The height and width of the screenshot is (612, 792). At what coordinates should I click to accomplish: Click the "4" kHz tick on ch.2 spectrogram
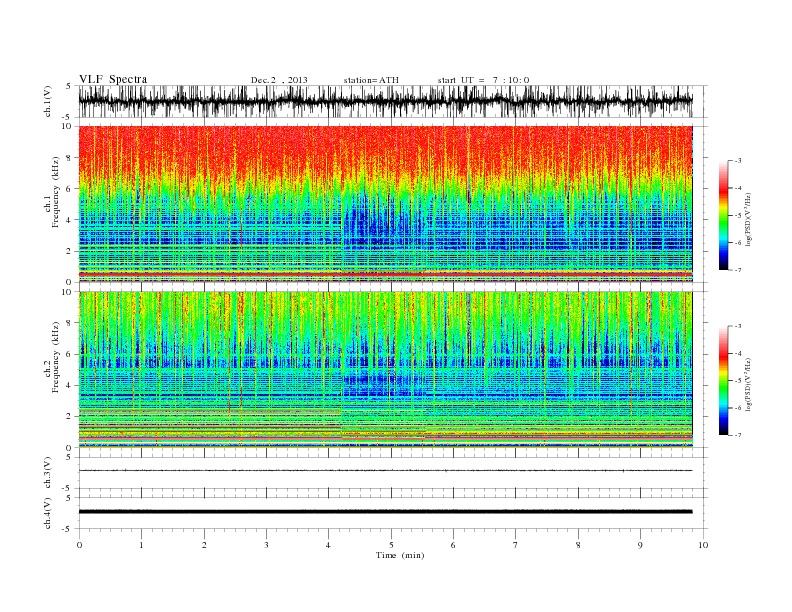[69, 385]
